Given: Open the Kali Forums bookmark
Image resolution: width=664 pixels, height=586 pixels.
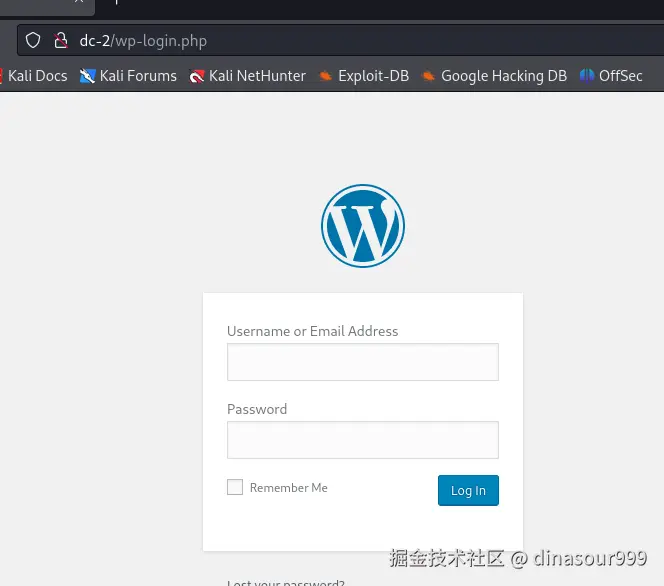Looking at the screenshot, I should [128, 76].
